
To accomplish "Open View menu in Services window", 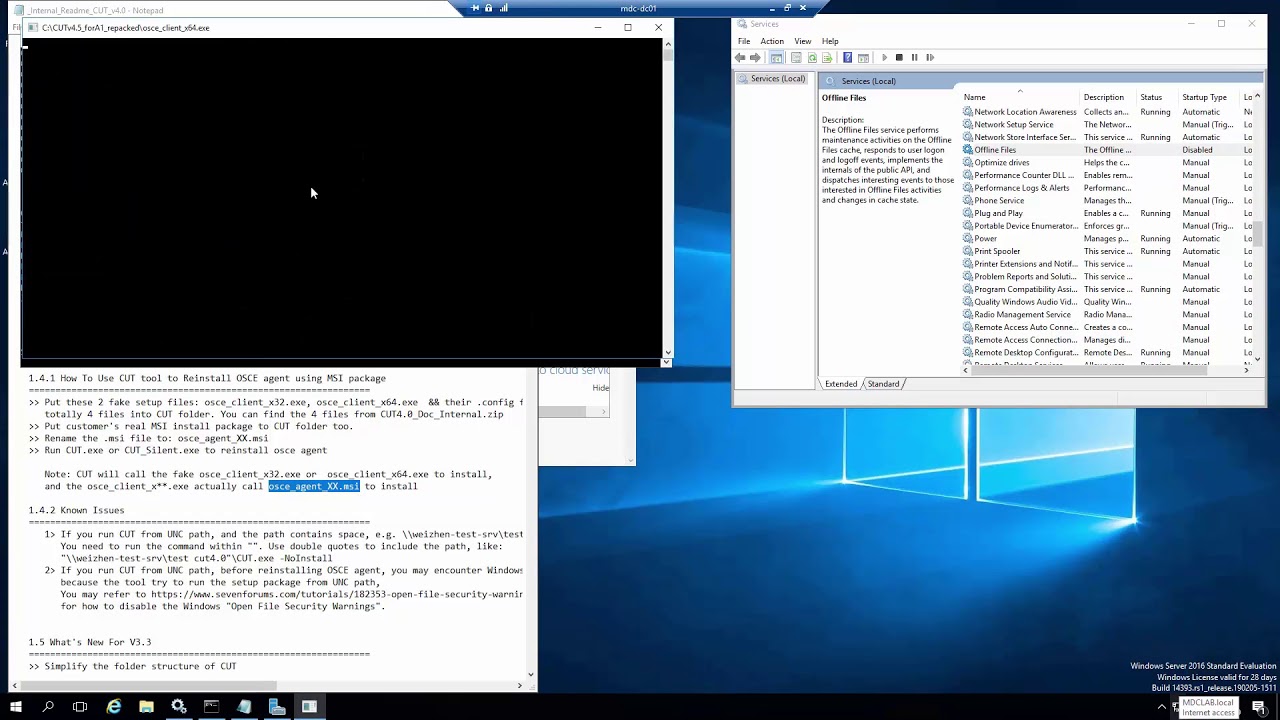I will (803, 41).
